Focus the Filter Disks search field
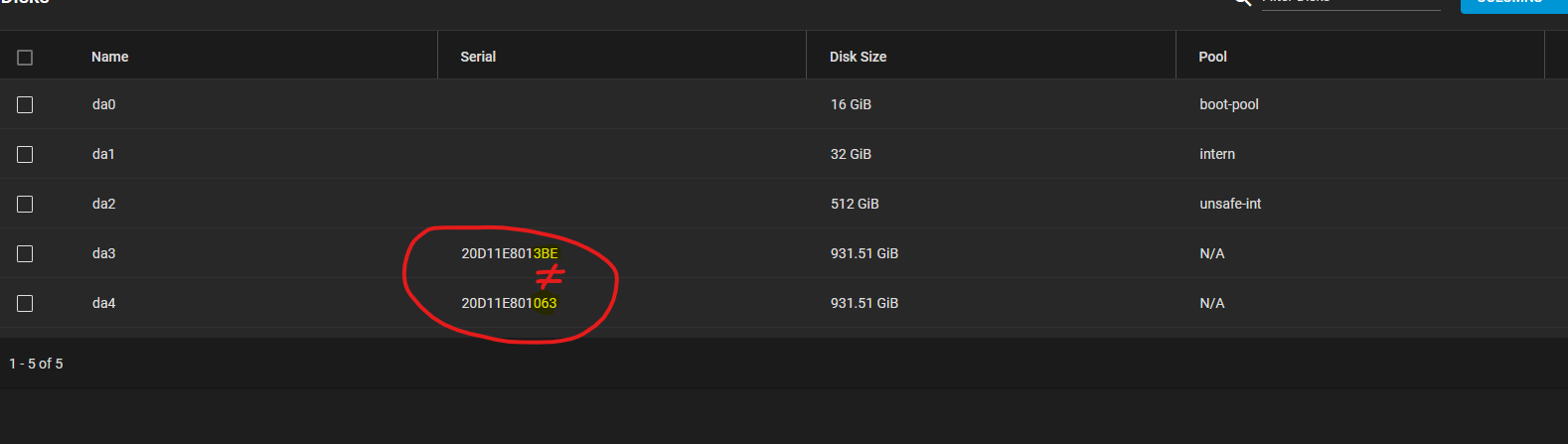The width and height of the screenshot is (1568, 444). coord(1351,4)
